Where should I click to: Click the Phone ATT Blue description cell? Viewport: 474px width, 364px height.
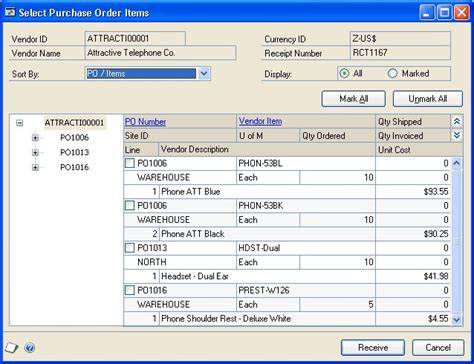tap(267, 192)
